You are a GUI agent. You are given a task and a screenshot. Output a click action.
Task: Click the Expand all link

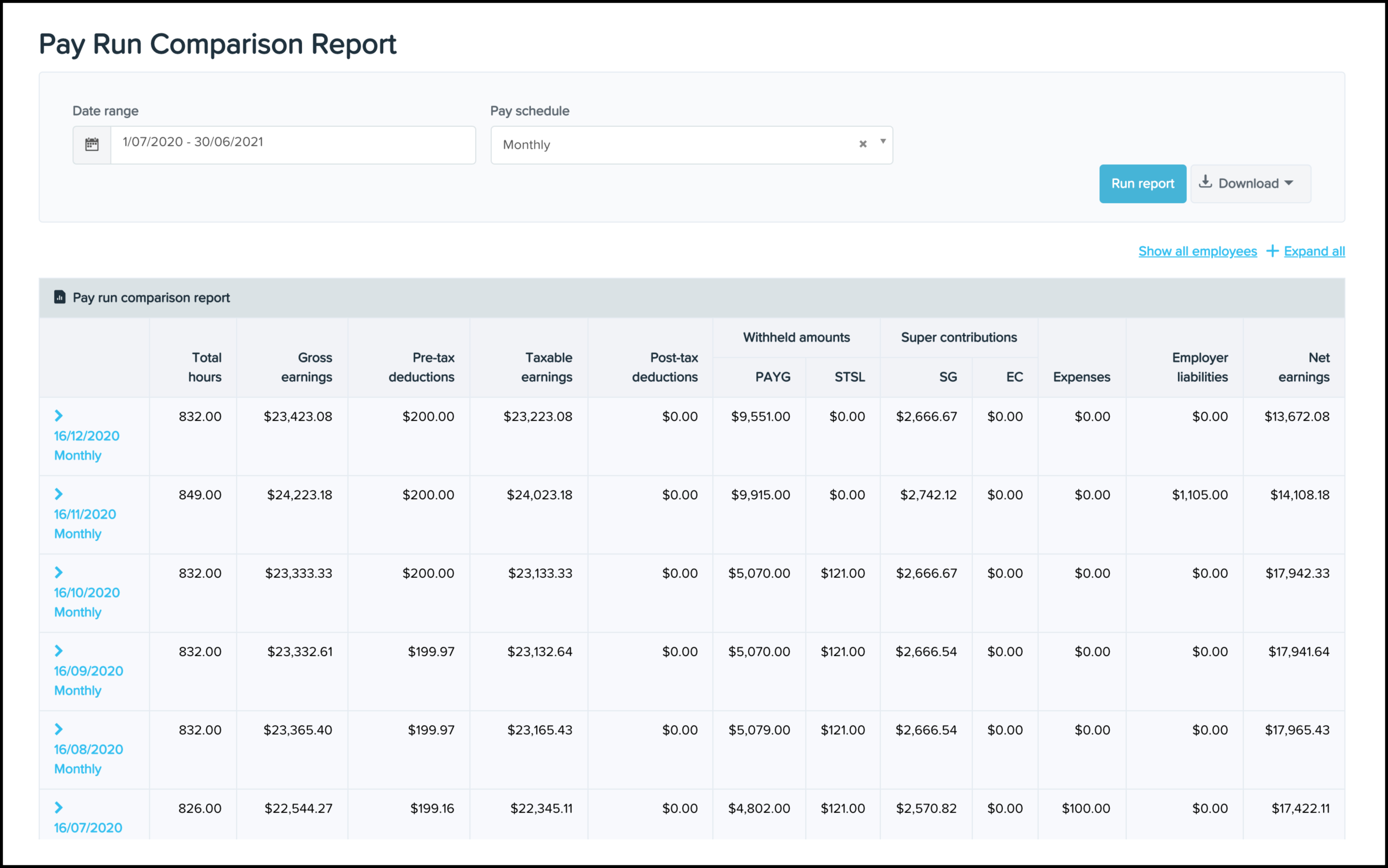1314,252
